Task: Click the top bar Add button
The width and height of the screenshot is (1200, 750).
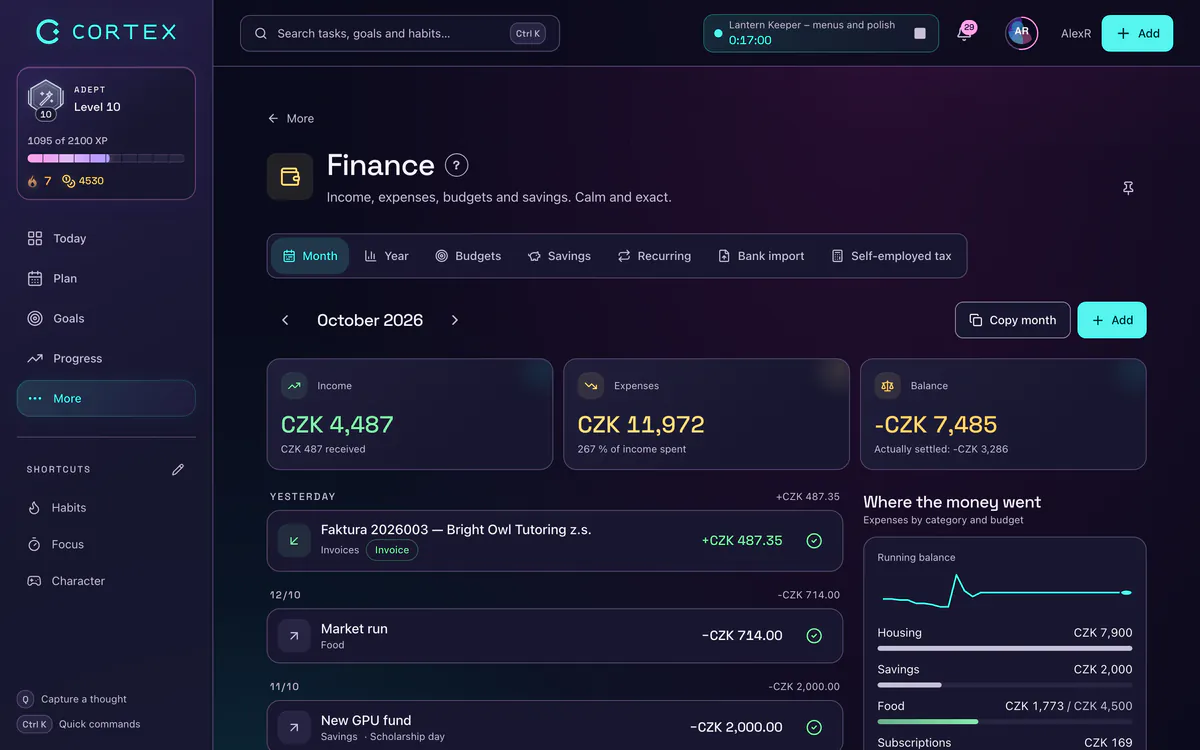Action: [1137, 33]
